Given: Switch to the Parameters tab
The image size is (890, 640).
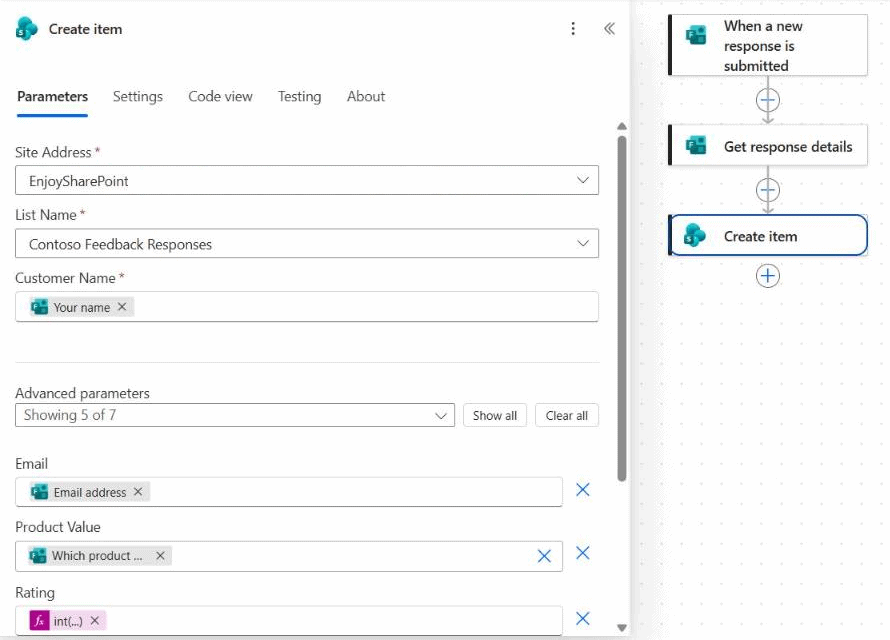Looking at the screenshot, I should click(52, 96).
